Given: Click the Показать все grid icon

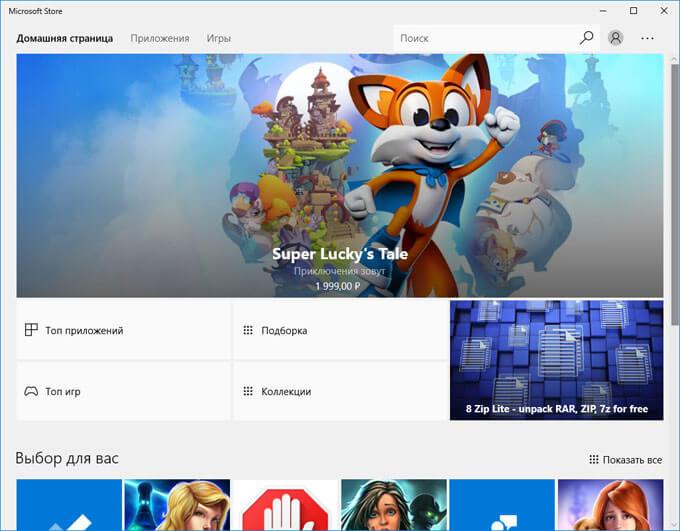Looking at the screenshot, I should 594,459.
